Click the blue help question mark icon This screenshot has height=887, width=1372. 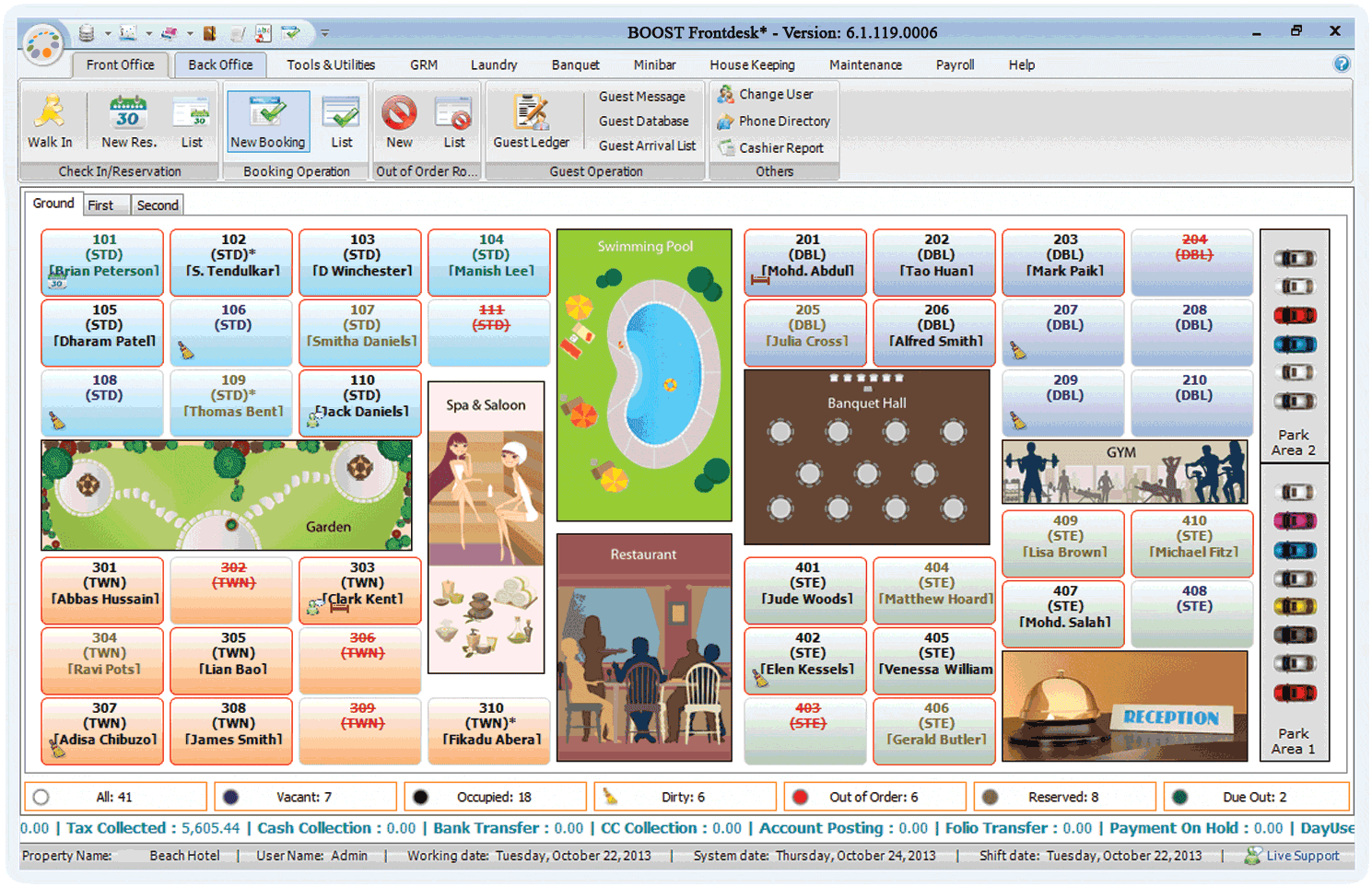click(1342, 64)
